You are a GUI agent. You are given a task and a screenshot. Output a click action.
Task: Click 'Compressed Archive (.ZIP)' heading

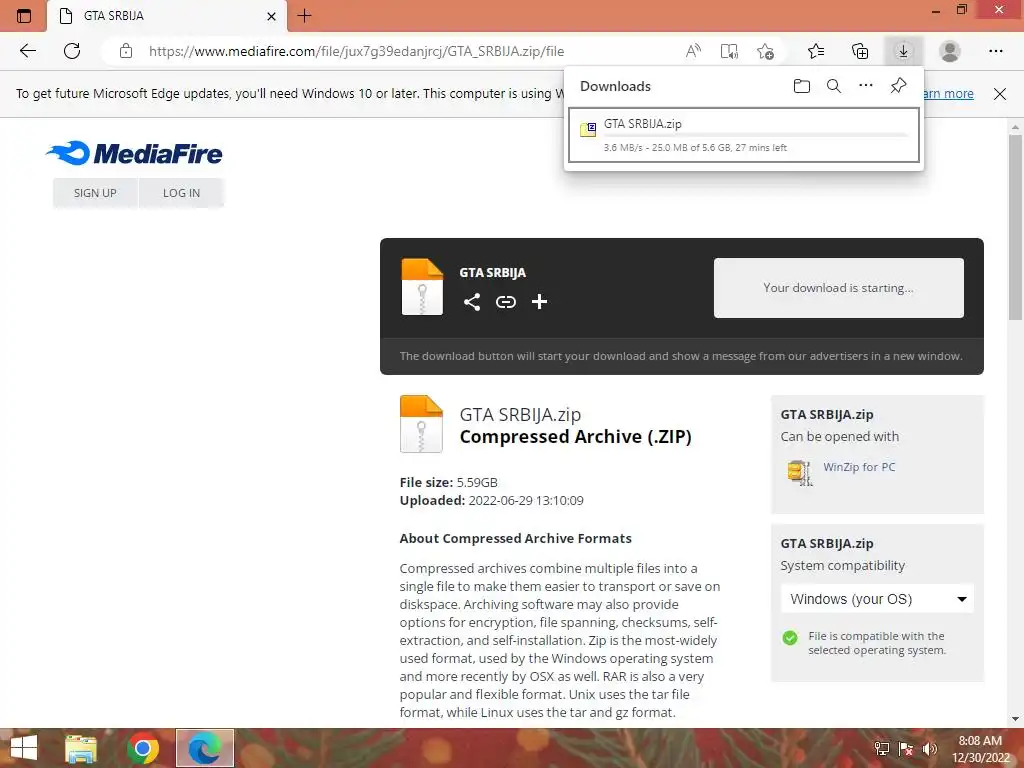point(575,437)
